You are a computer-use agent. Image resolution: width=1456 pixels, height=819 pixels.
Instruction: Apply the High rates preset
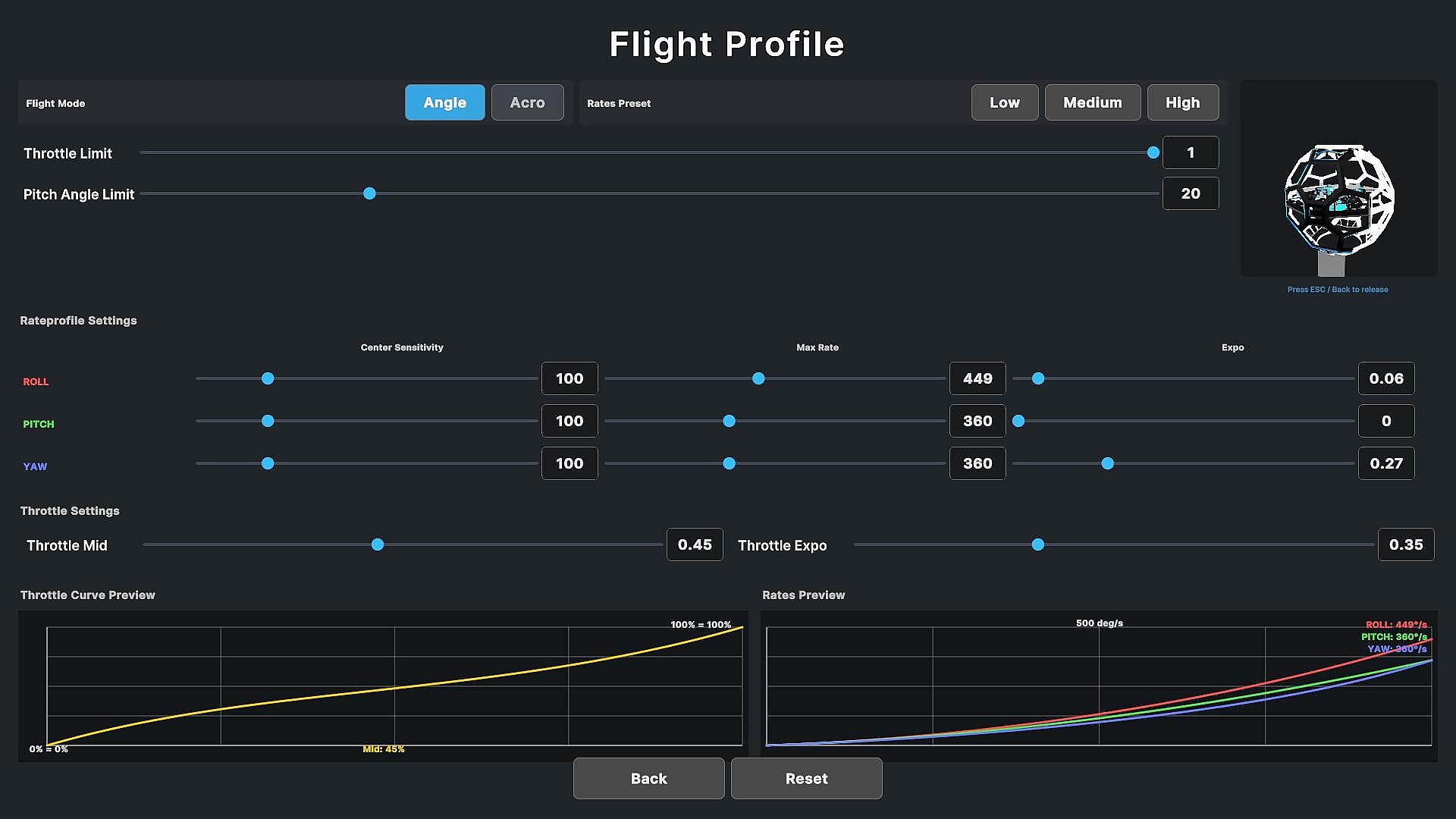1183,102
